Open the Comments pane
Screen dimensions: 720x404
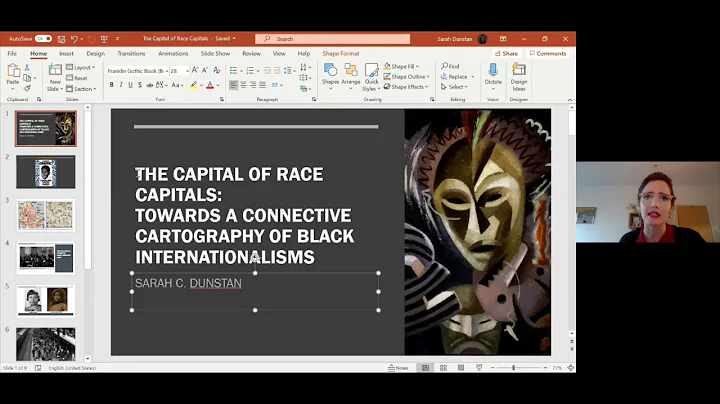(548, 54)
